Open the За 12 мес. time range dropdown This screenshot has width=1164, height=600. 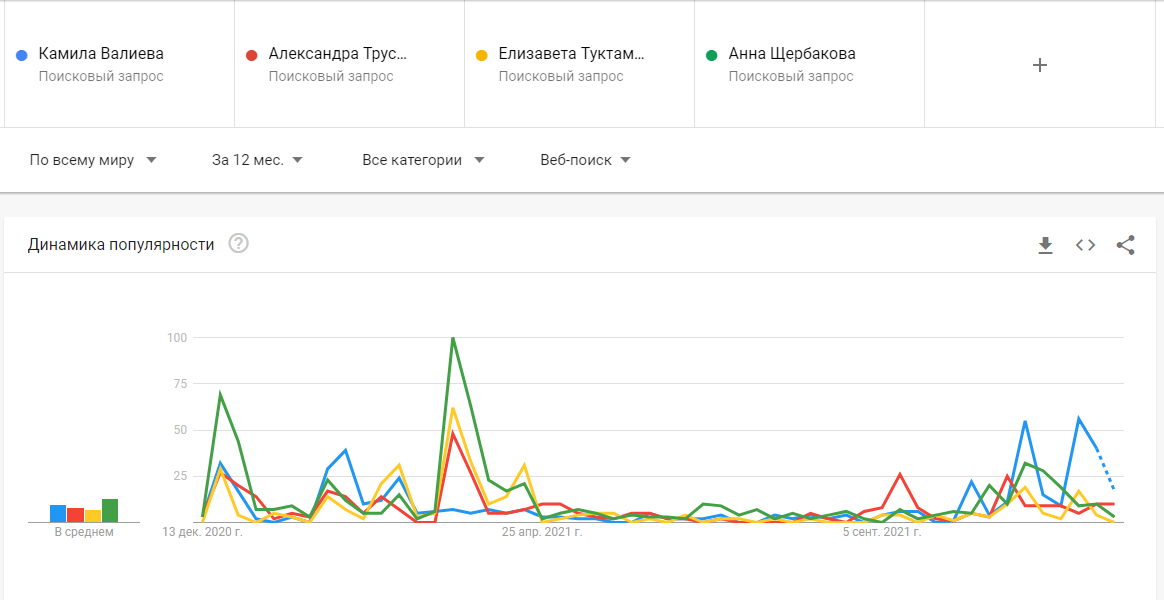(x=257, y=160)
